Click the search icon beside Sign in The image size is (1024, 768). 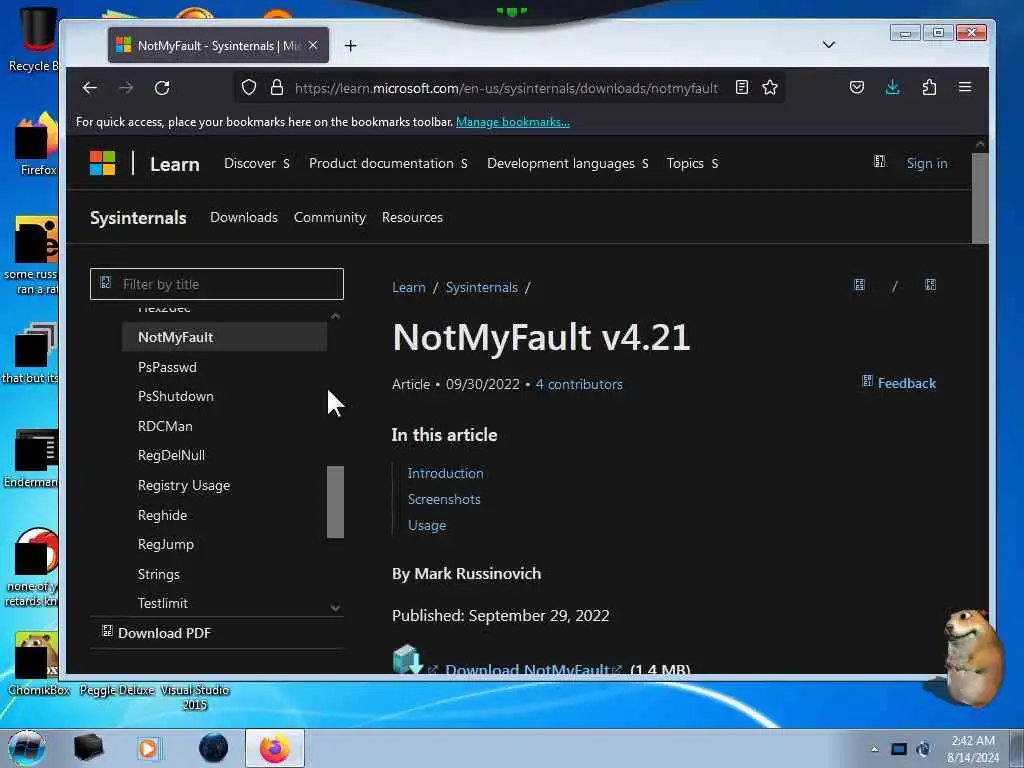(x=880, y=162)
